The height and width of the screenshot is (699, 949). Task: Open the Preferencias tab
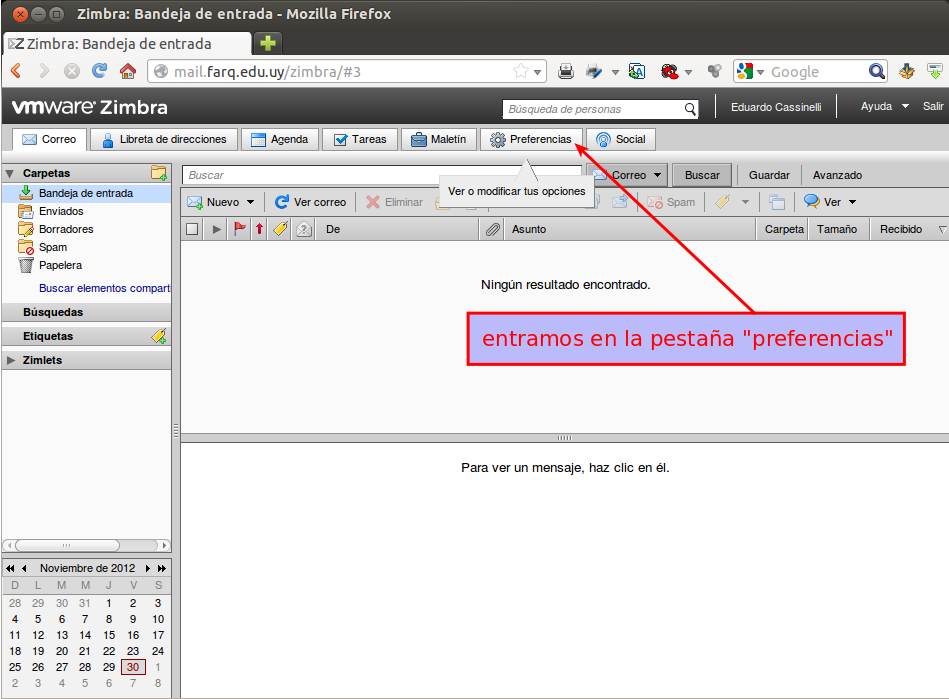point(531,139)
